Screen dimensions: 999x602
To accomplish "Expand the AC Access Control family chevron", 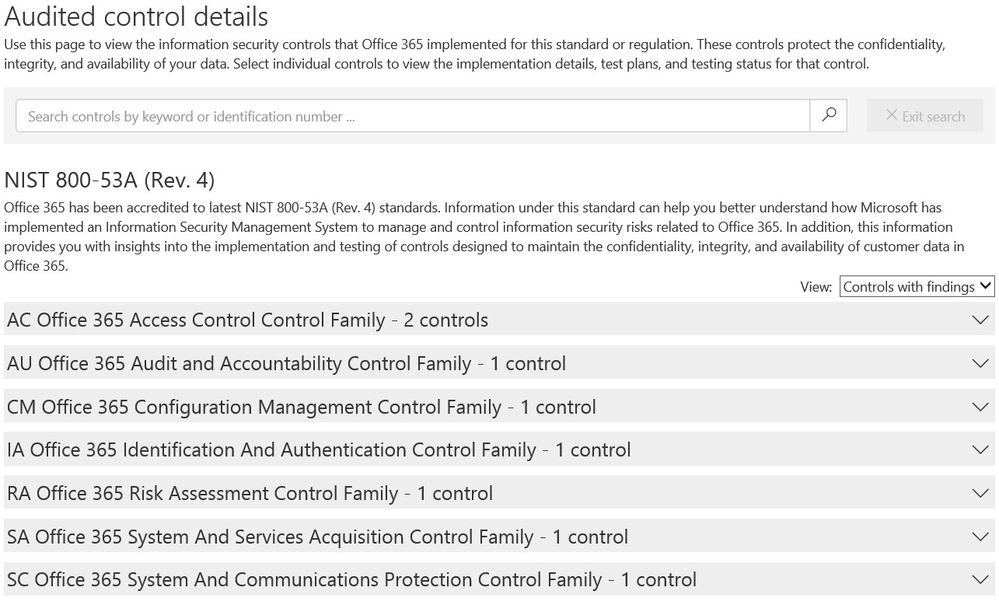I will pyautogui.click(x=981, y=320).
